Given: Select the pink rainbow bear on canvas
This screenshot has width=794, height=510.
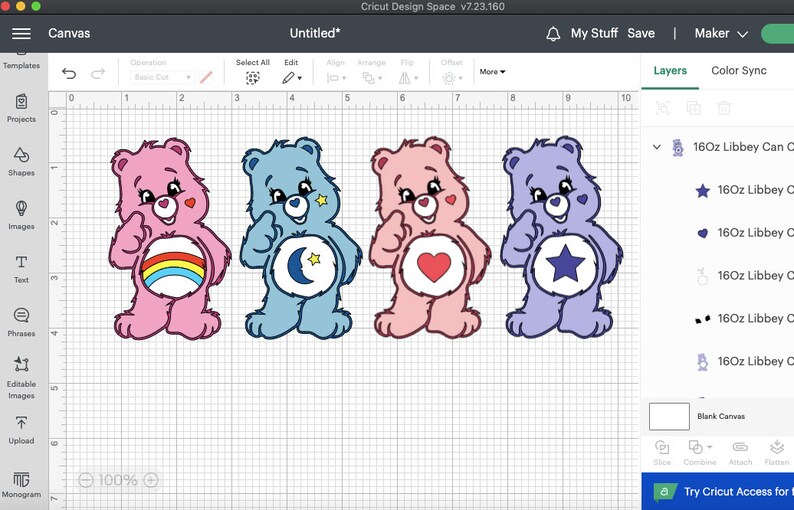Looking at the screenshot, I should pos(169,239).
